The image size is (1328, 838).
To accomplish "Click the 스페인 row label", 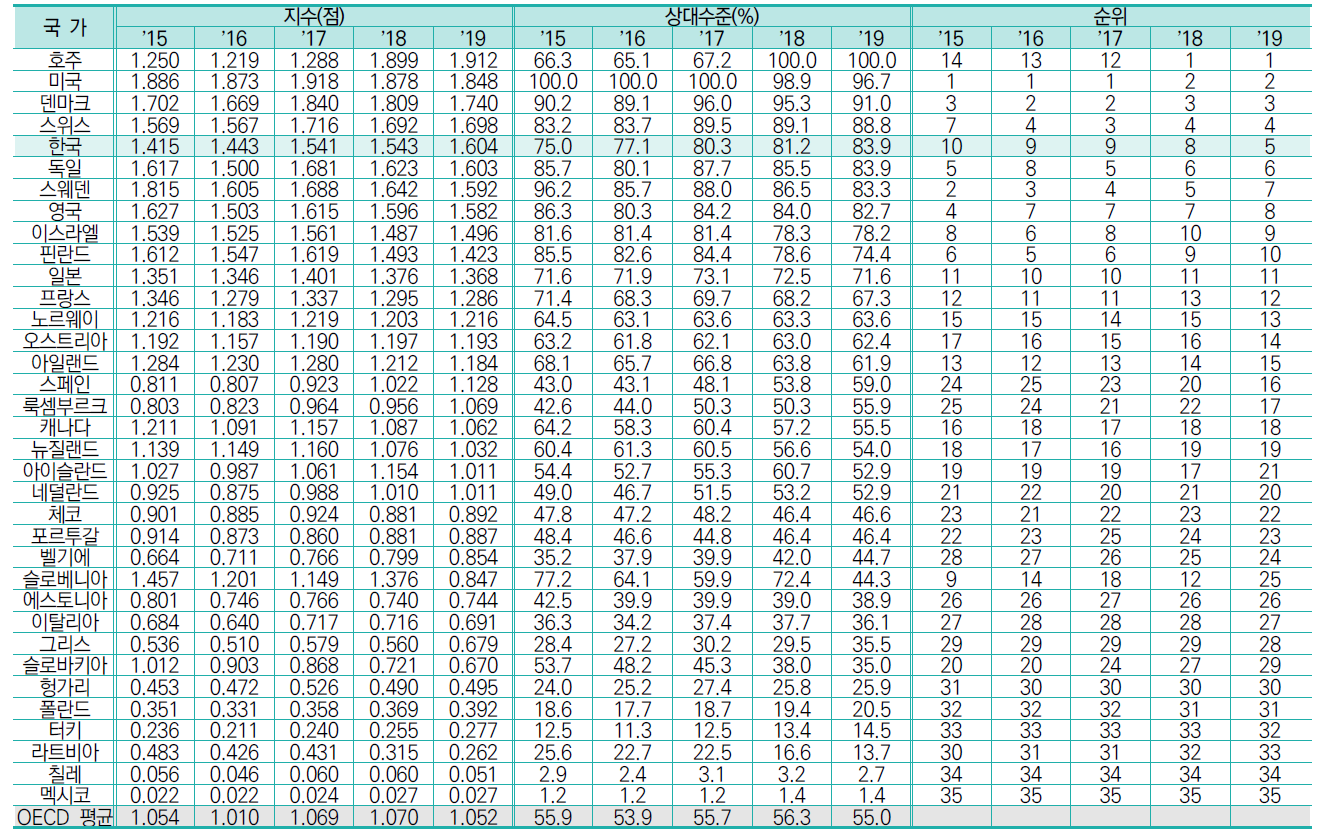I will (x=65, y=382).
